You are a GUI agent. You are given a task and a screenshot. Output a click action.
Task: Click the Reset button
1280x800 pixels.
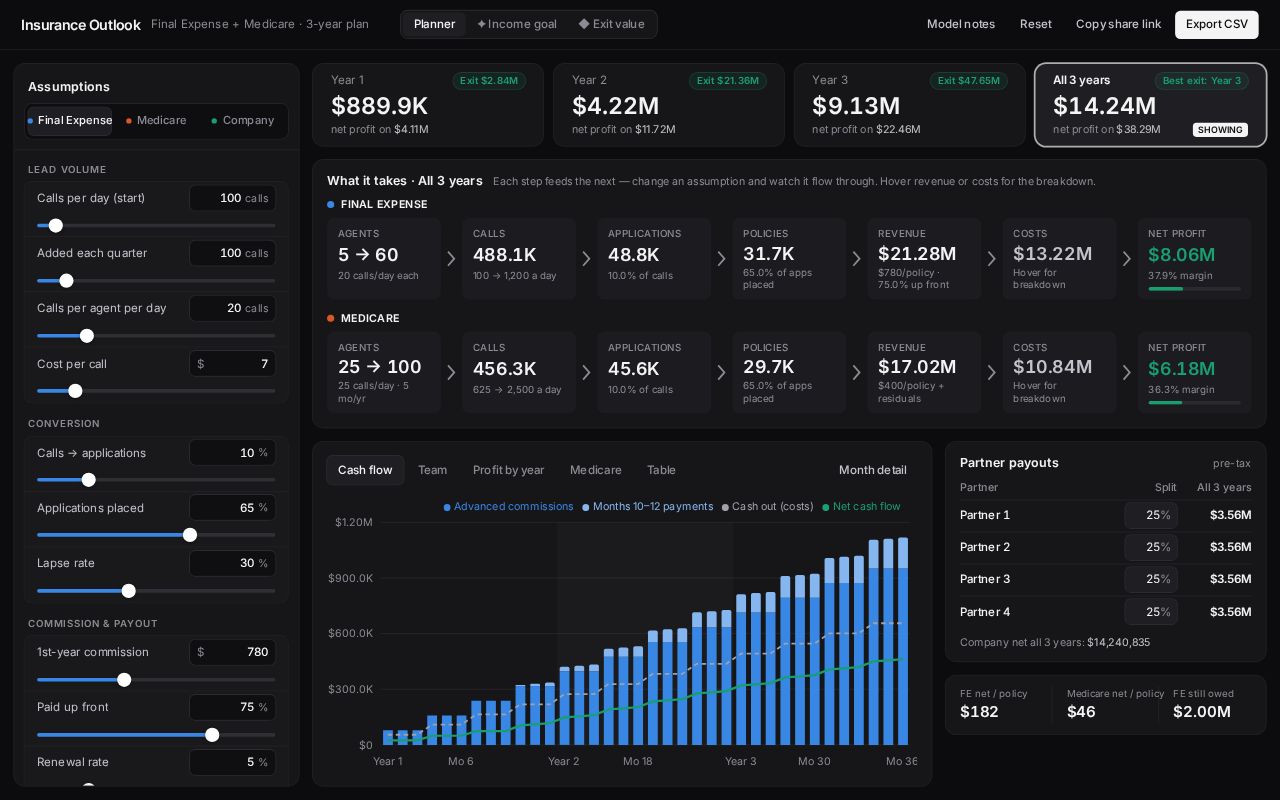pos(1036,24)
